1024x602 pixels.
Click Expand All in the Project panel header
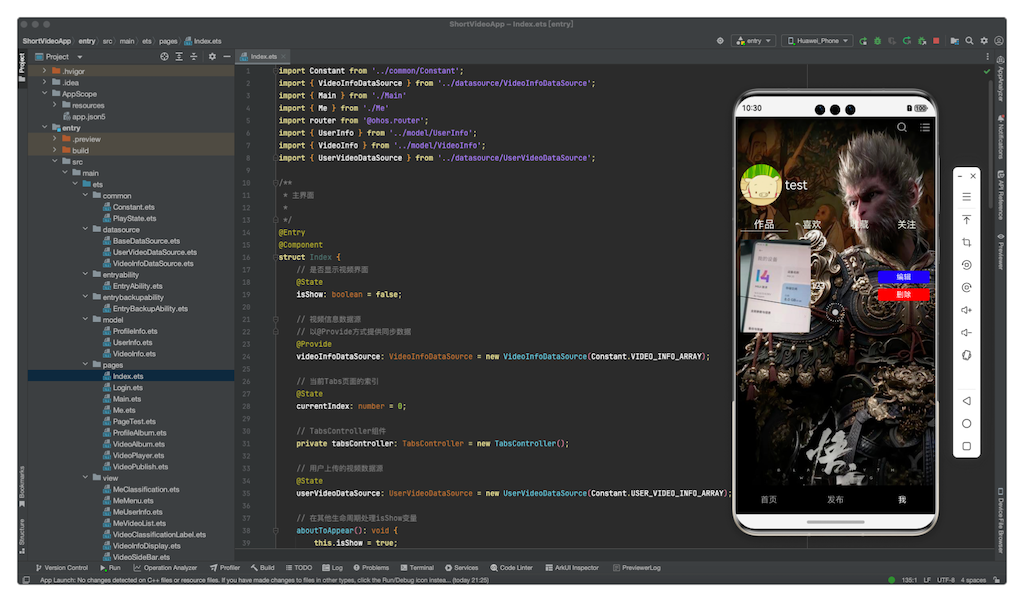(179, 57)
